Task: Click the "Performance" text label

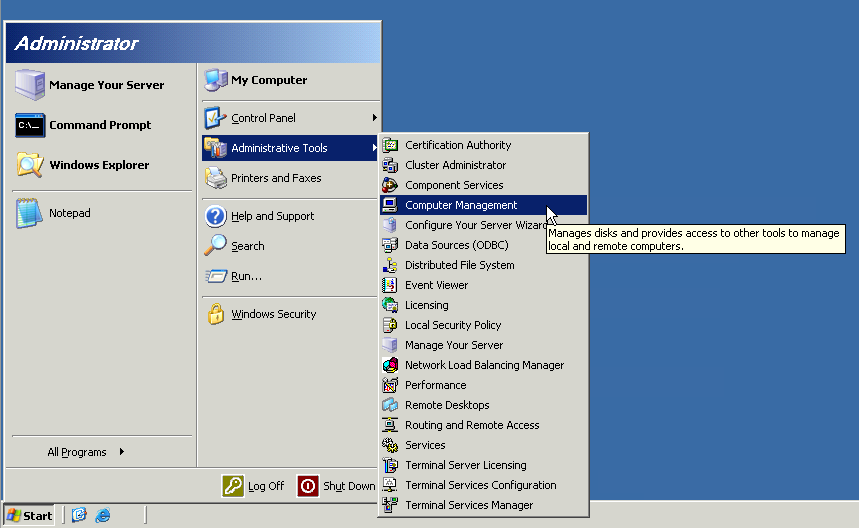Action: 436,385
